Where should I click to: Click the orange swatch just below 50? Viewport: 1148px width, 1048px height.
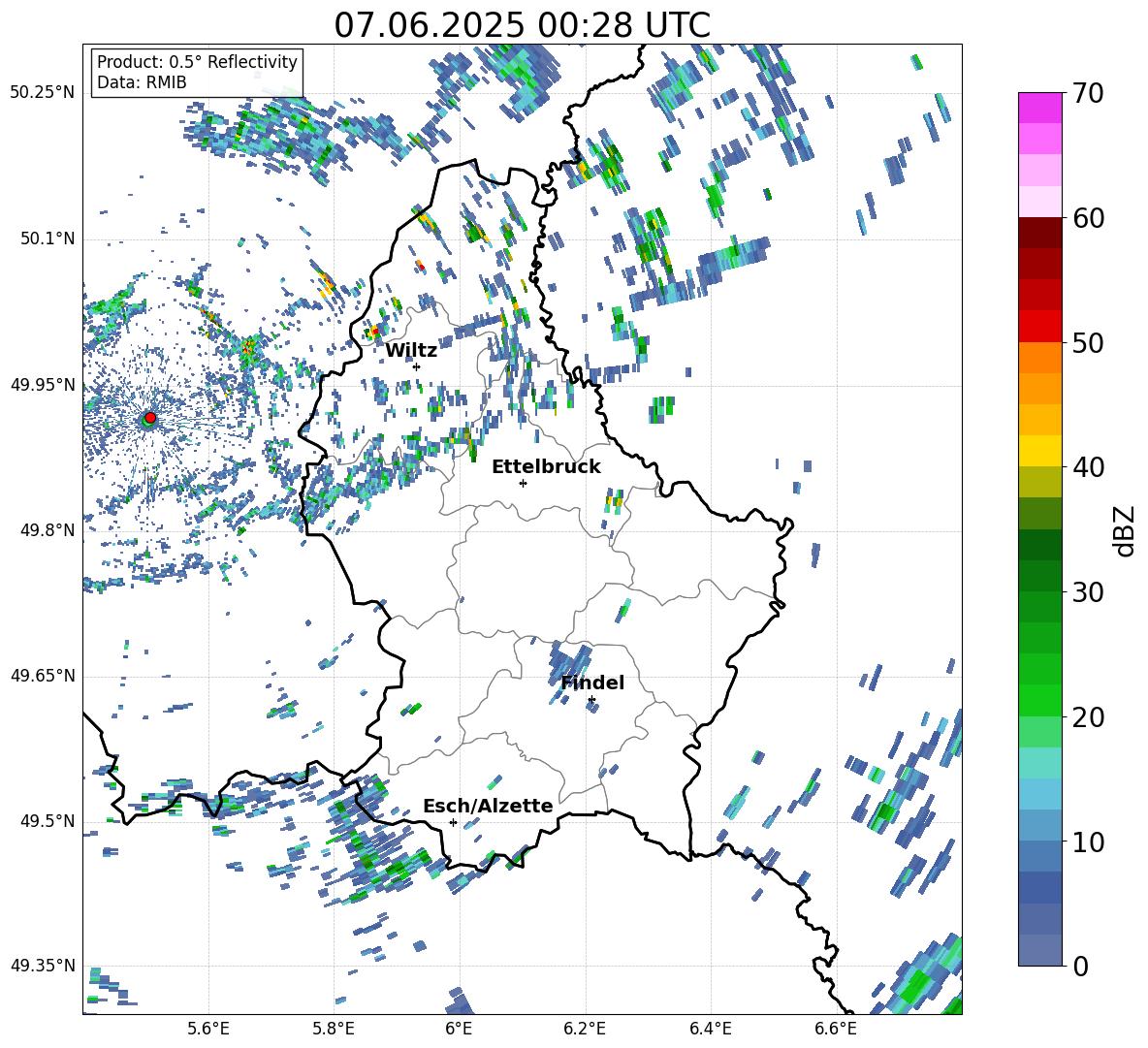(1039, 358)
